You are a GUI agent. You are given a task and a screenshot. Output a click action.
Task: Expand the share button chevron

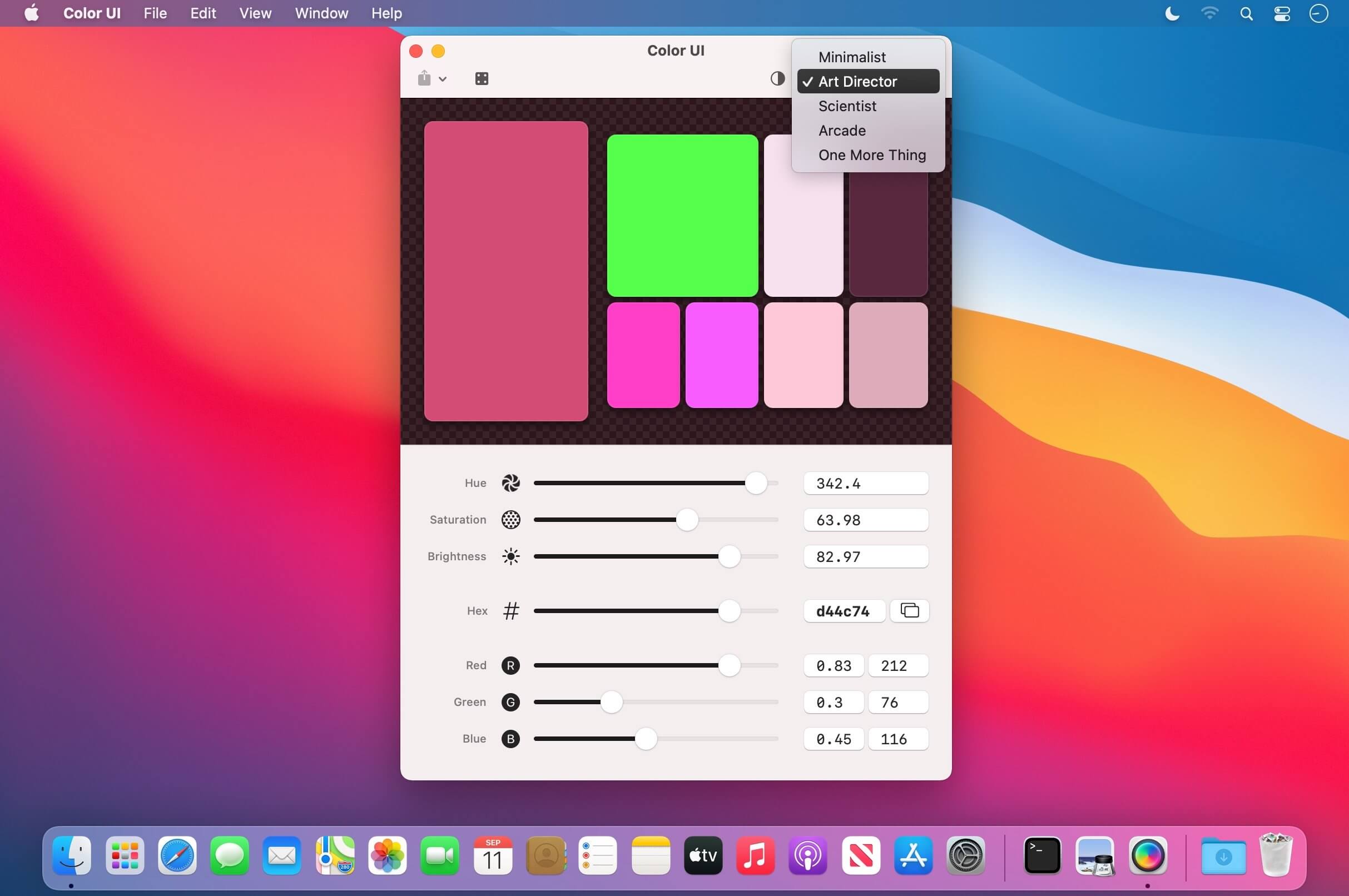click(443, 79)
